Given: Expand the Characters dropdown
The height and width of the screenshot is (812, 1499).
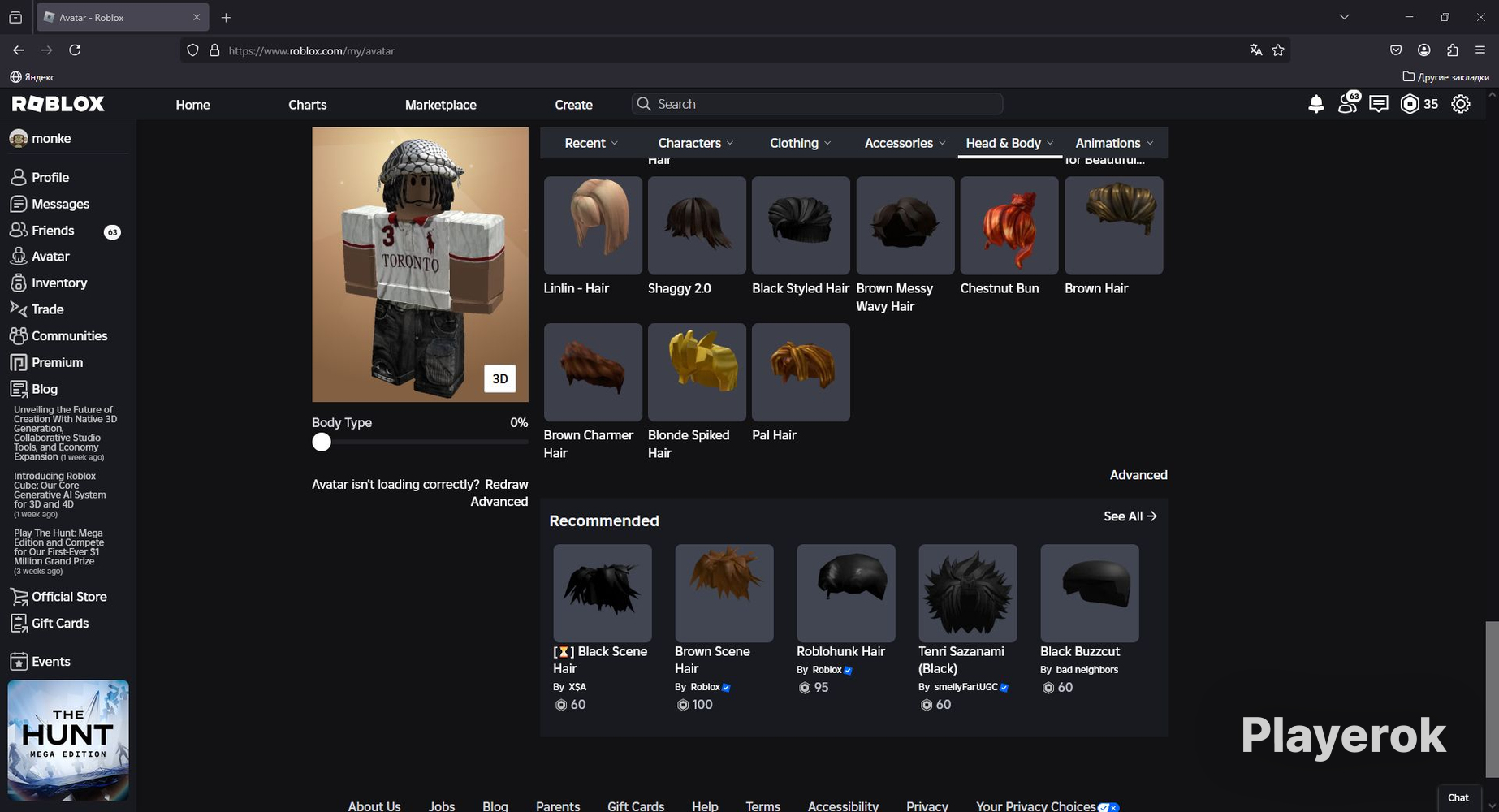Looking at the screenshot, I should pyautogui.click(x=696, y=143).
